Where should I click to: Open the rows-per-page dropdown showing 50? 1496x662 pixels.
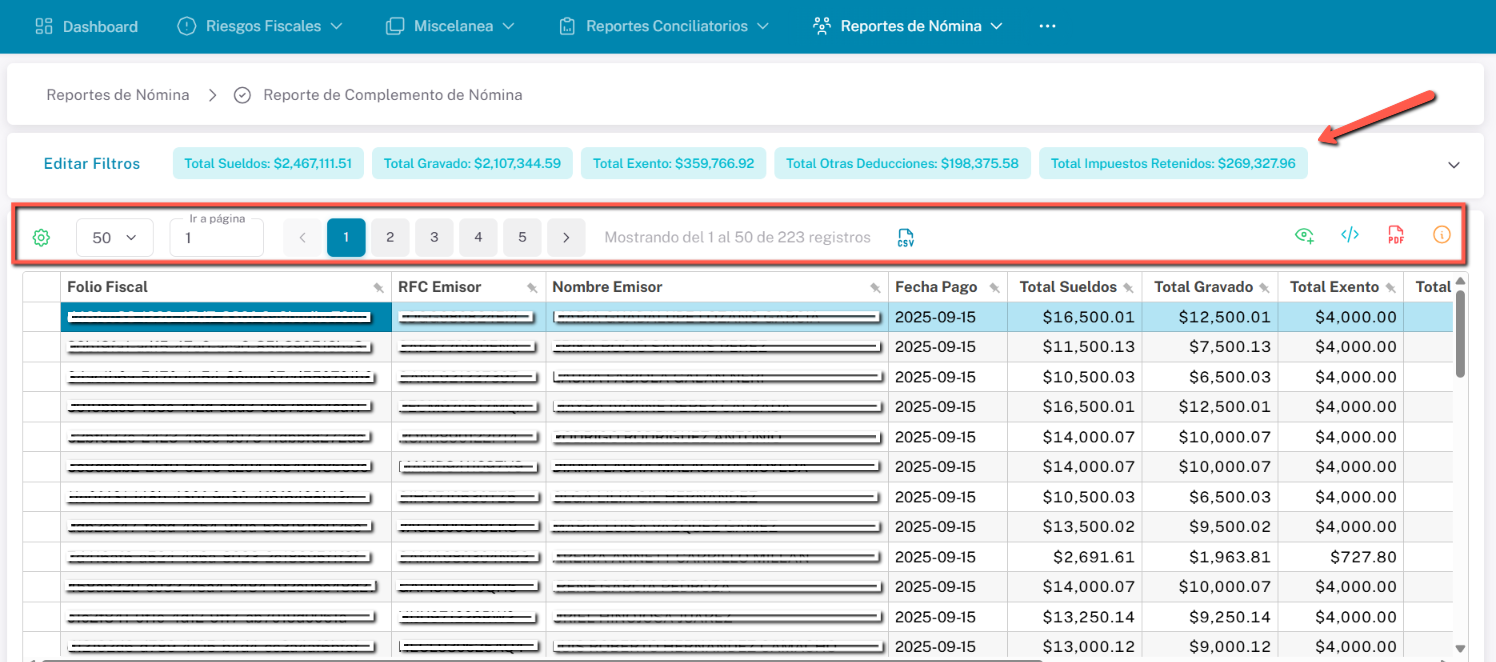point(114,238)
